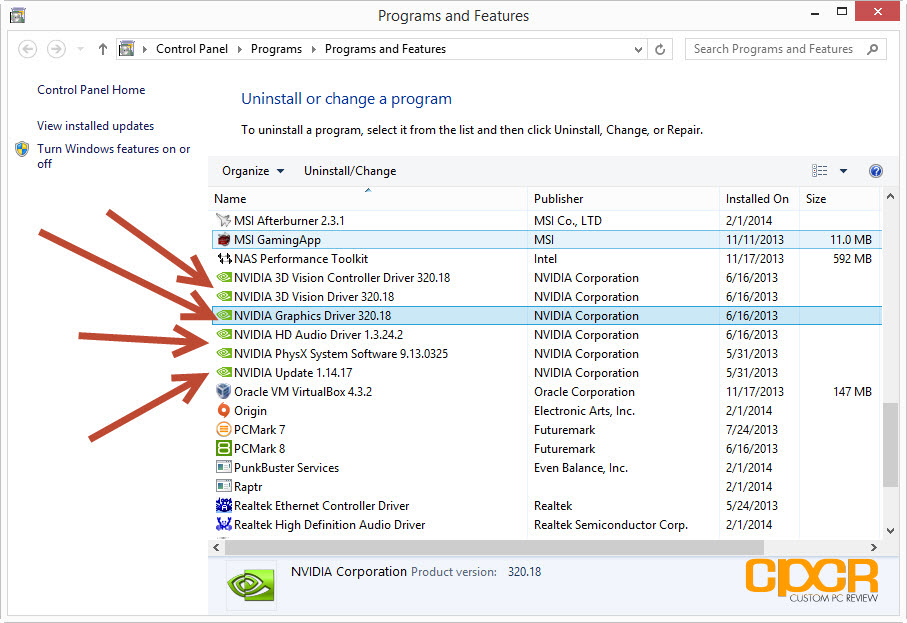Click the 5/24/2013 installed date
The image size is (907, 623).
pyautogui.click(x=752, y=506)
